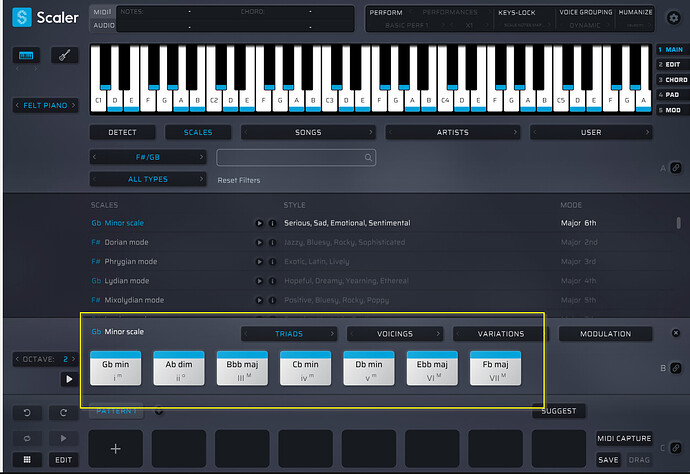Screen dimensions: 690x474
Task: Click the redo arrow icon
Action: click(63, 413)
